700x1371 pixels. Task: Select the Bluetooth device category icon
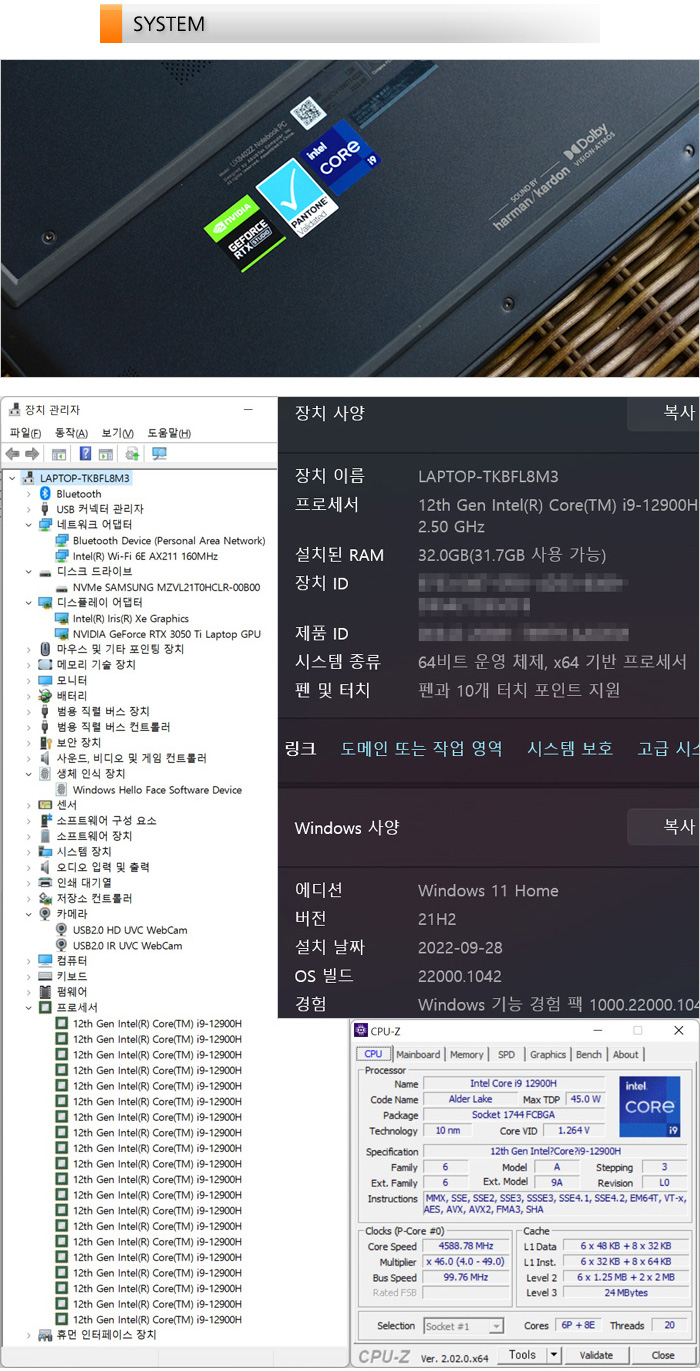(x=45, y=494)
